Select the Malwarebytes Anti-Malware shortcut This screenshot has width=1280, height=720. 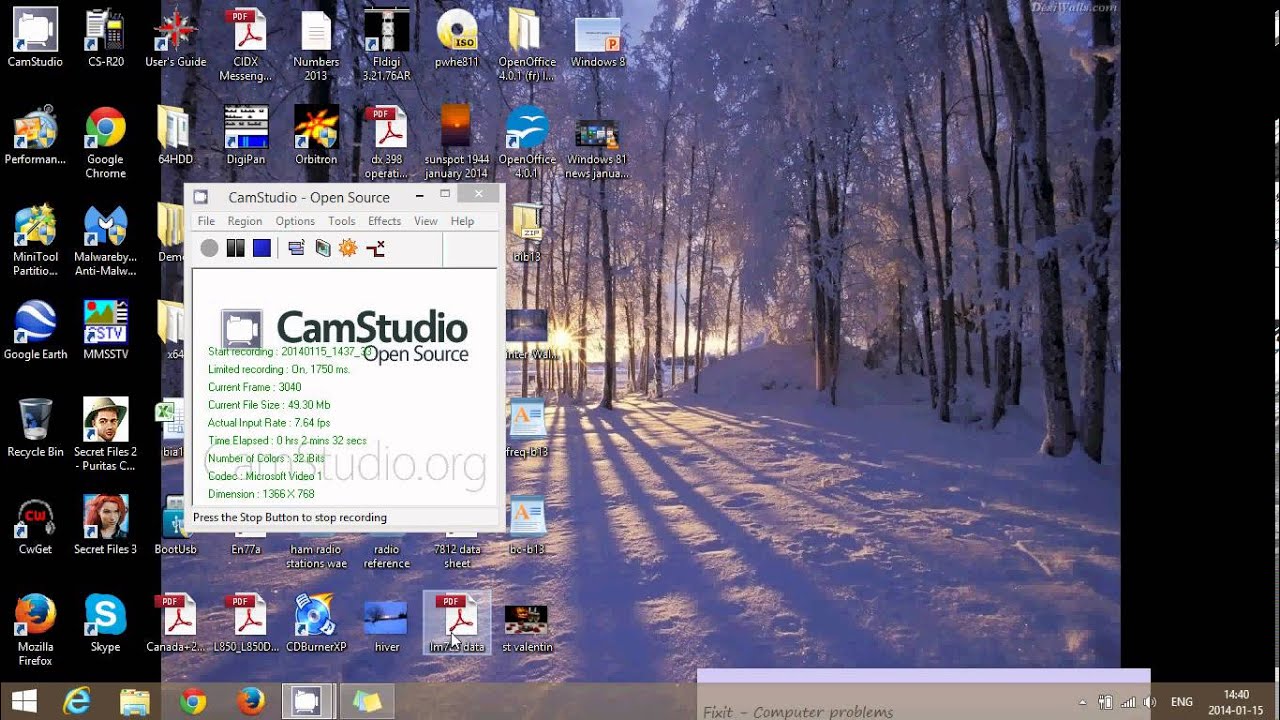[105, 241]
